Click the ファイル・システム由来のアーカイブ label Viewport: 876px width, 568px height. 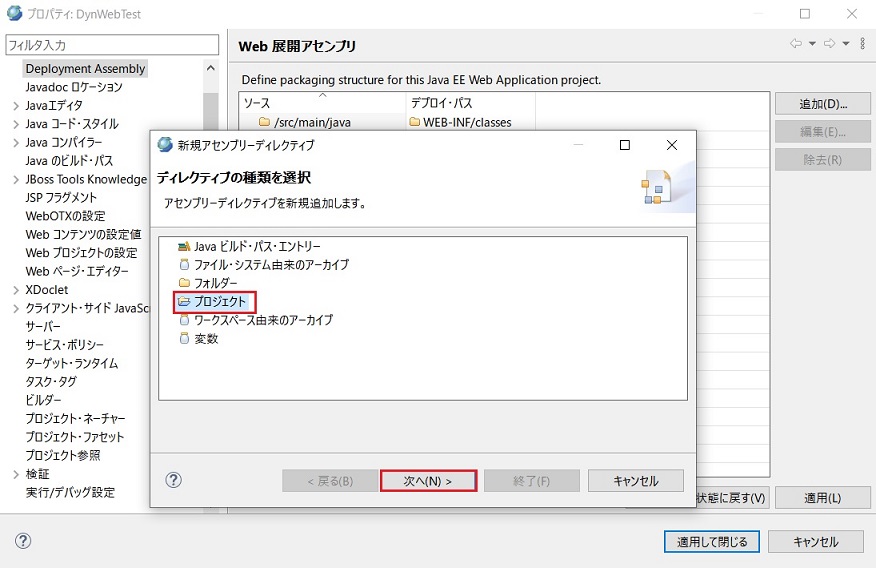pyautogui.click(x=272, y=265)
